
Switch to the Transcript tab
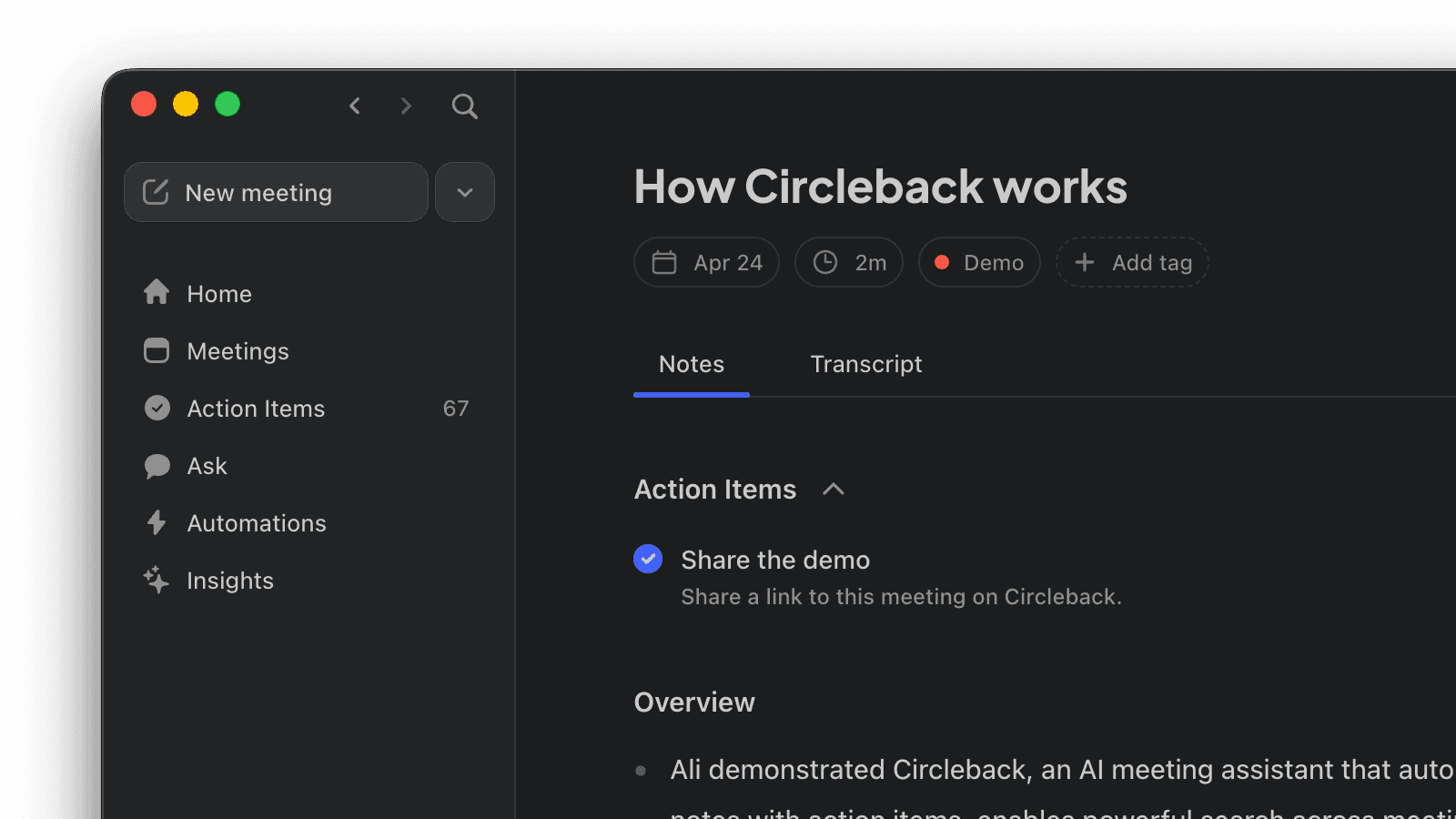click(x=866, y=364)
